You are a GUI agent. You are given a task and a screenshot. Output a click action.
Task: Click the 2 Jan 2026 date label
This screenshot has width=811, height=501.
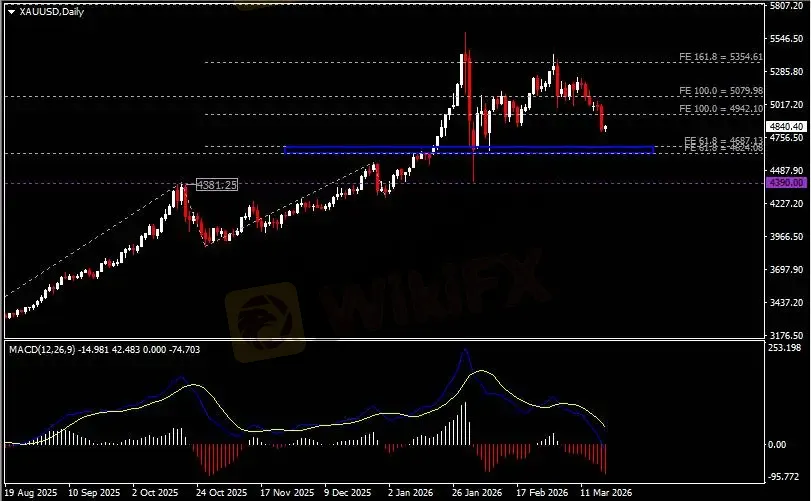410,493
